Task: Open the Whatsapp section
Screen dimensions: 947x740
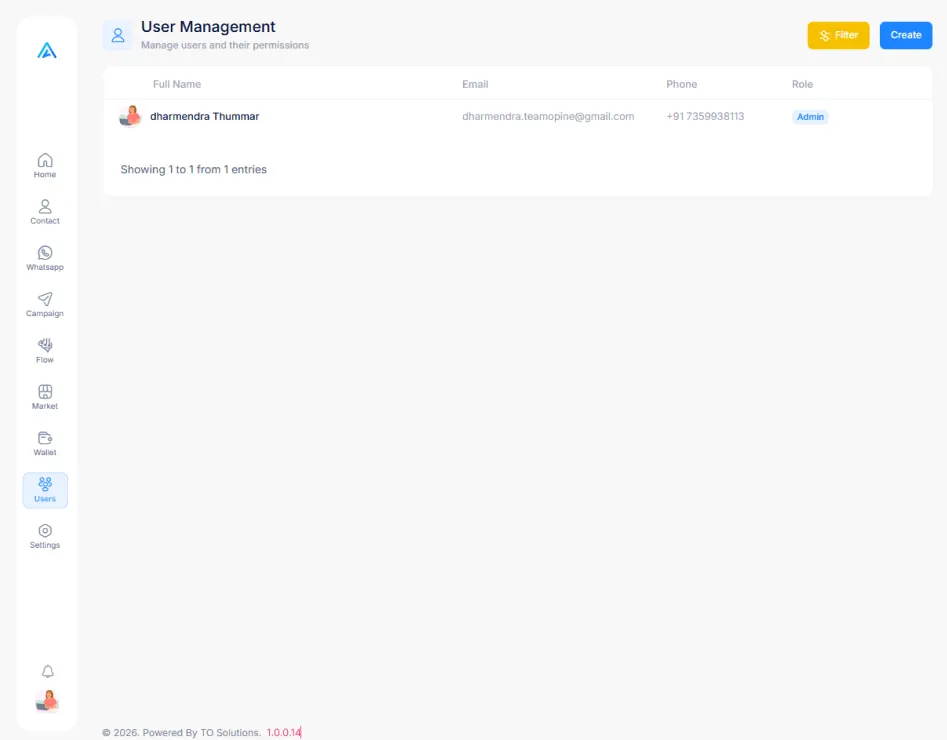Action: [45, 259]
